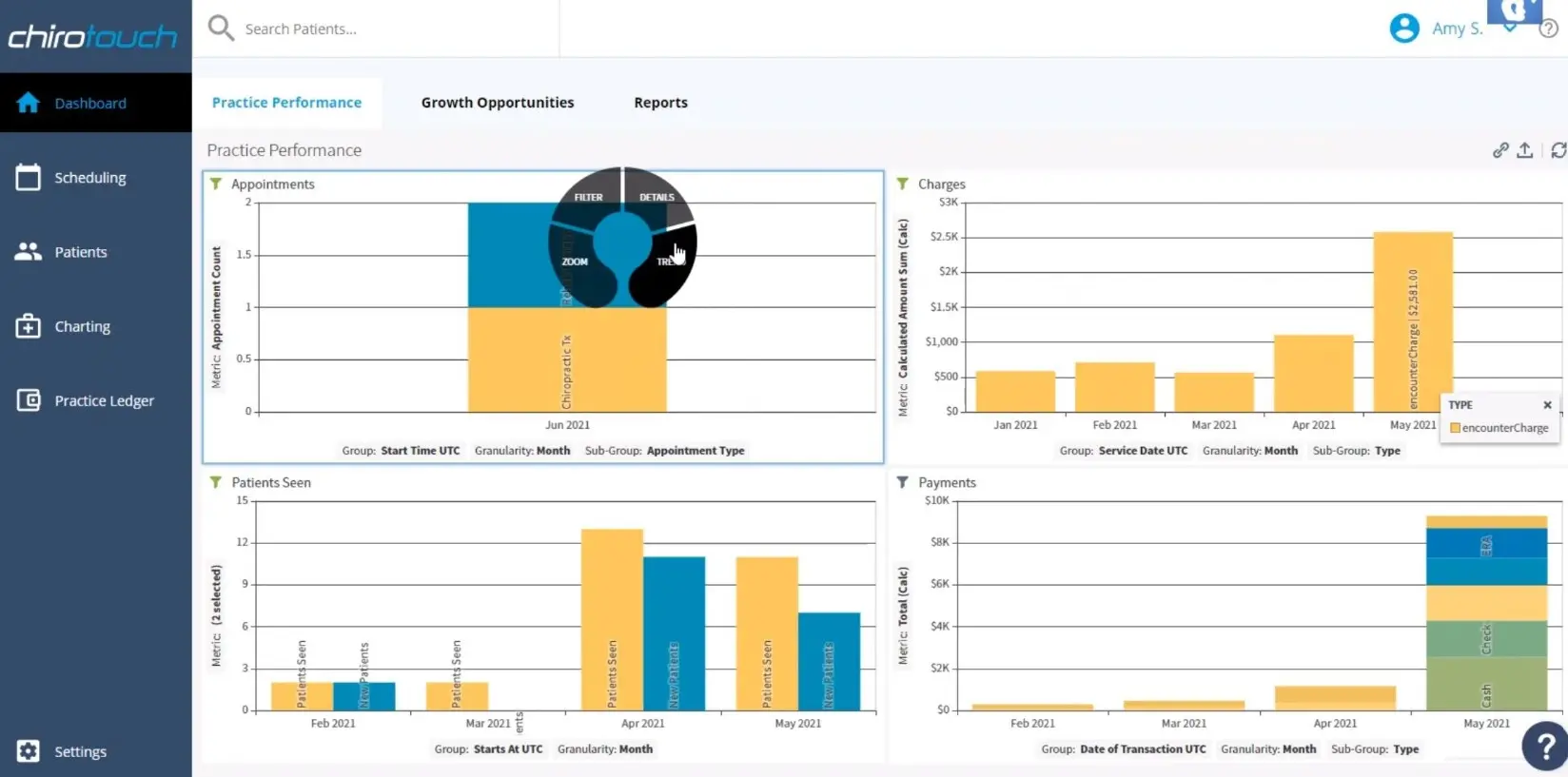Copy the dashboard link via the chain icon
Image resolution: width=1568 pixels, height=777 pixels.
click(1500, 150)
